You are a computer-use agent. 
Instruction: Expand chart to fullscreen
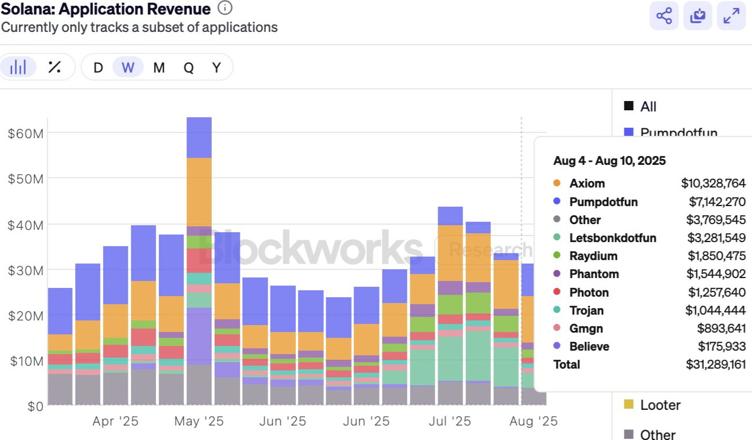731,15
